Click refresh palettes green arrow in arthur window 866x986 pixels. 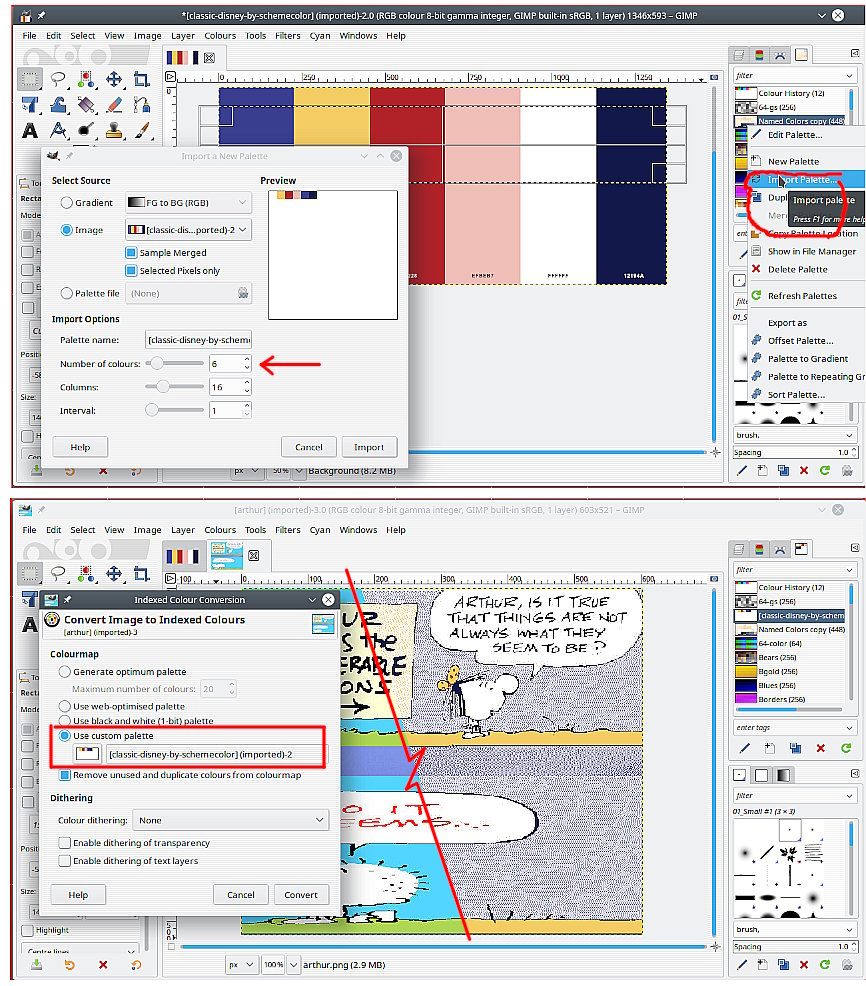tap(846, 748)
